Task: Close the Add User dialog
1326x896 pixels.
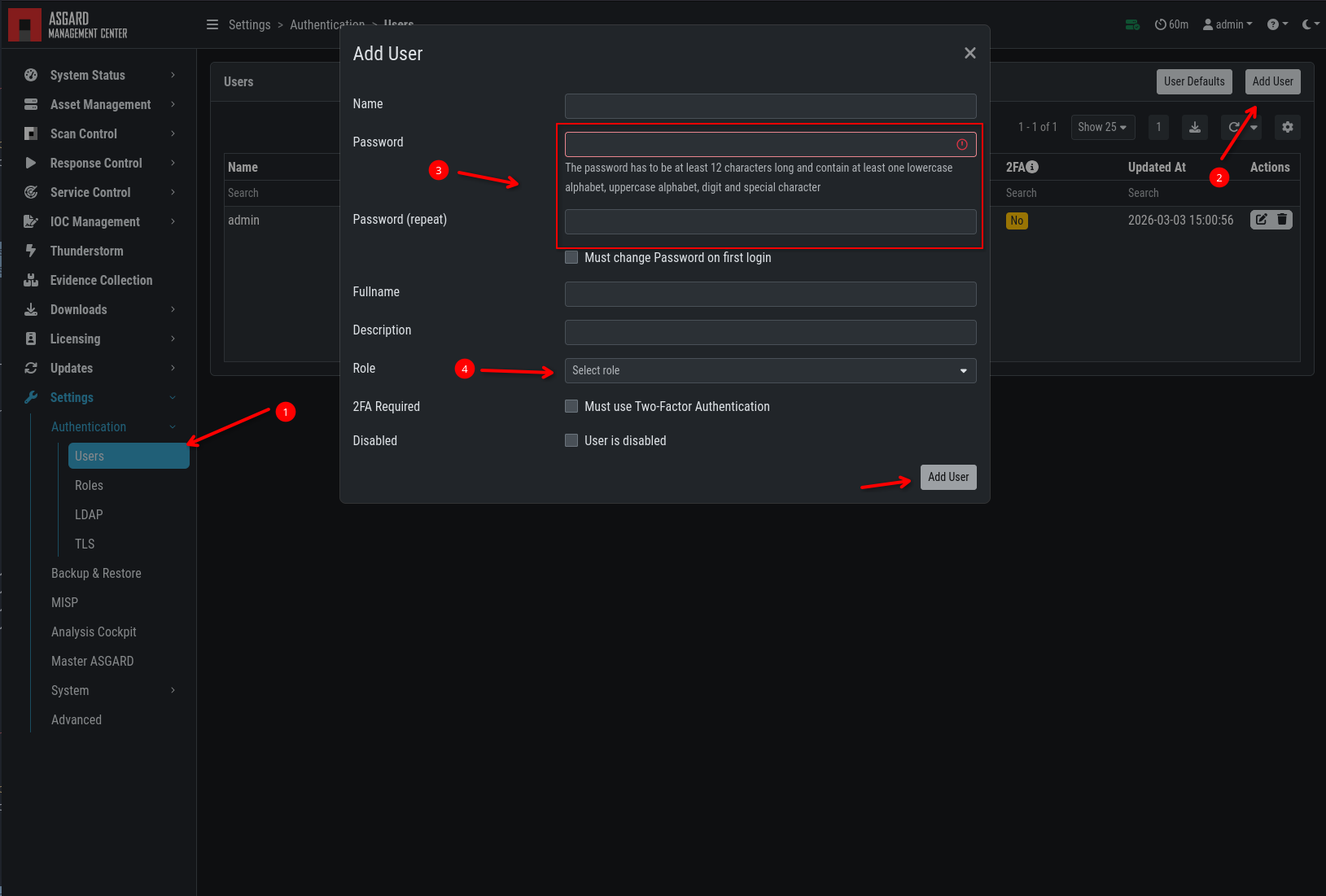Action: point(970,53)
